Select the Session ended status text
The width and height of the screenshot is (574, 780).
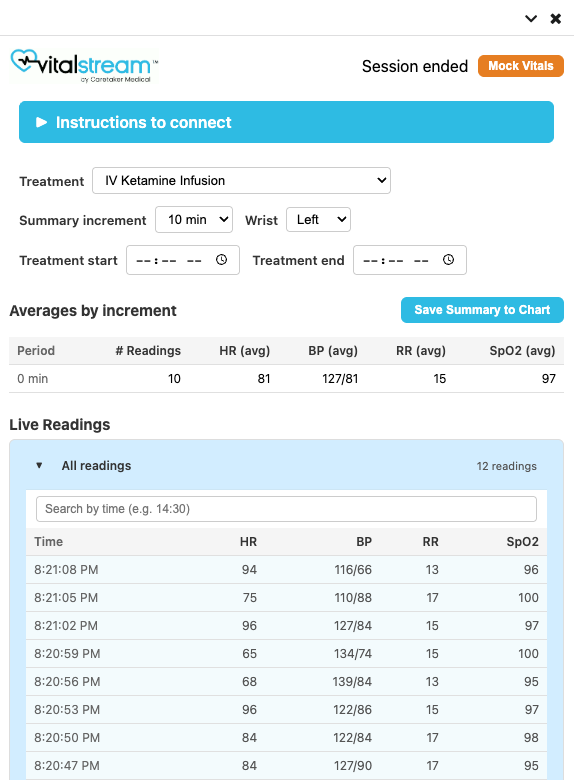pos(415,66)
